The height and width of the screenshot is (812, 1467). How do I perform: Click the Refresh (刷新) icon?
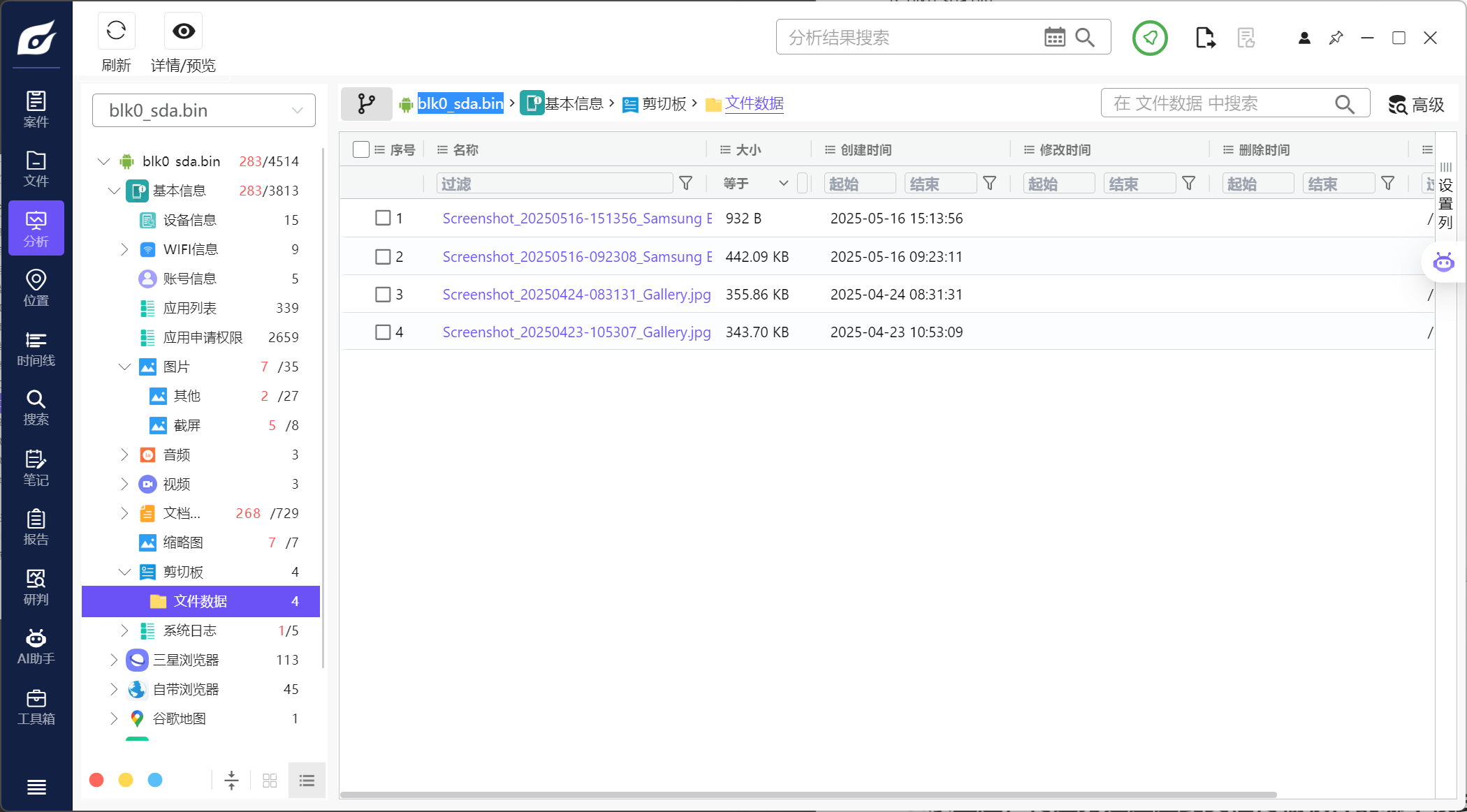coord(116,31)
